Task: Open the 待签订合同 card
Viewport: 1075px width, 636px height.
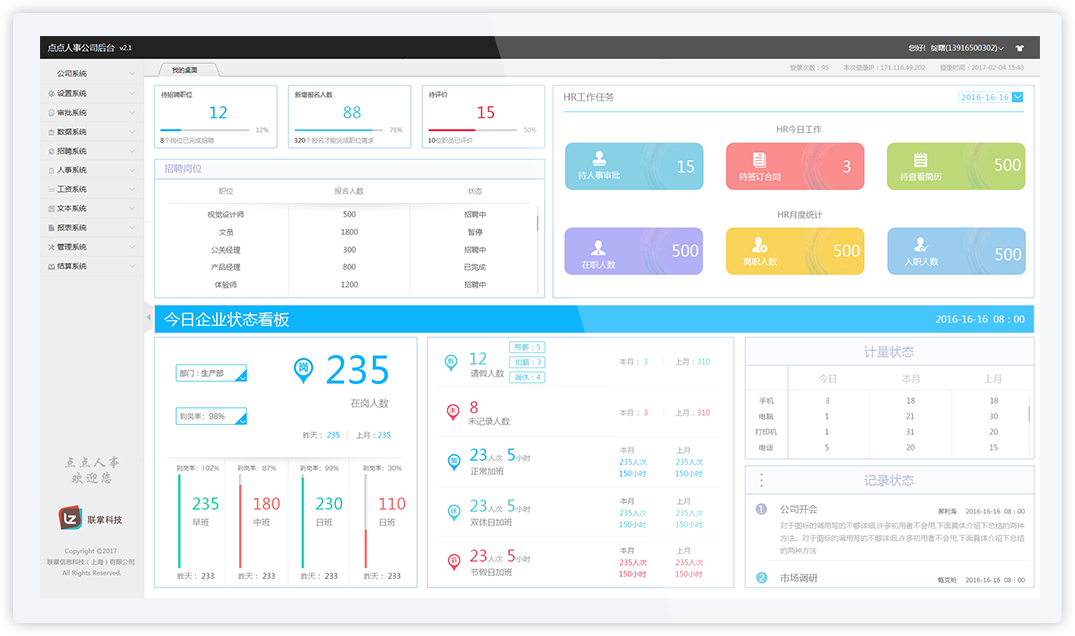Action: [x=795, y=167]
